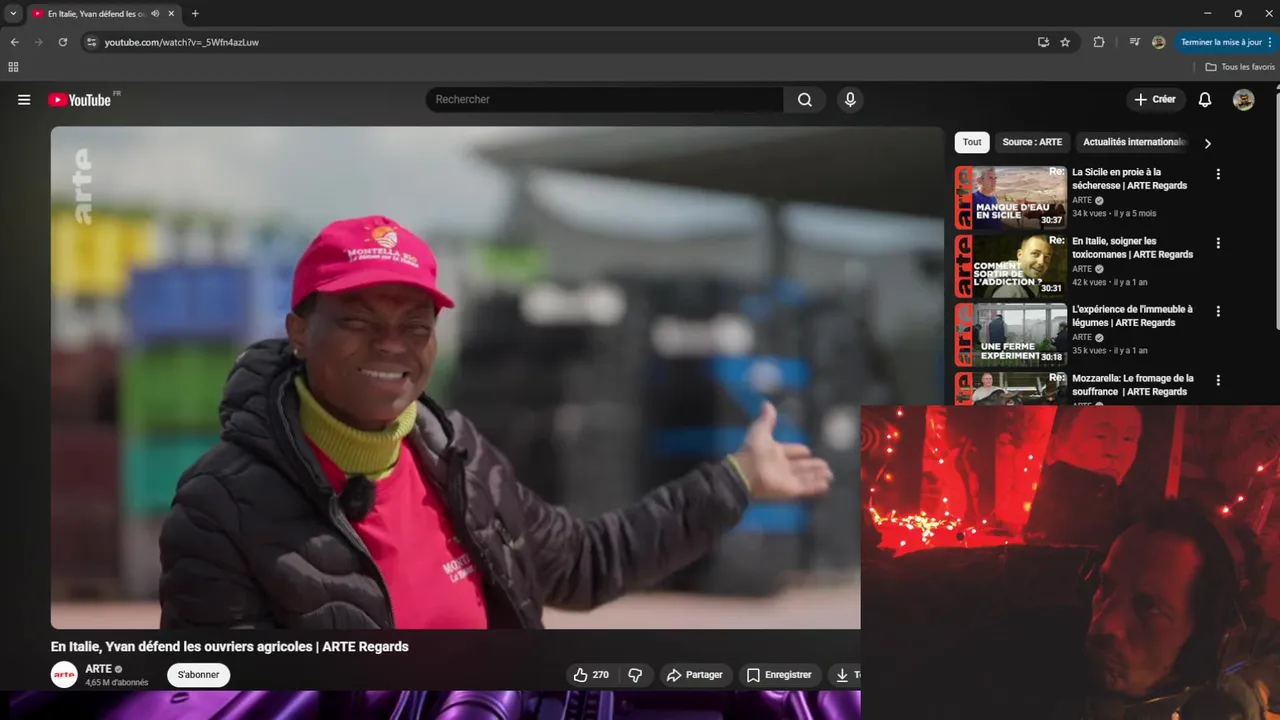
Task: Select the Actualités internationales chip
Action: tap(1134, 142)
